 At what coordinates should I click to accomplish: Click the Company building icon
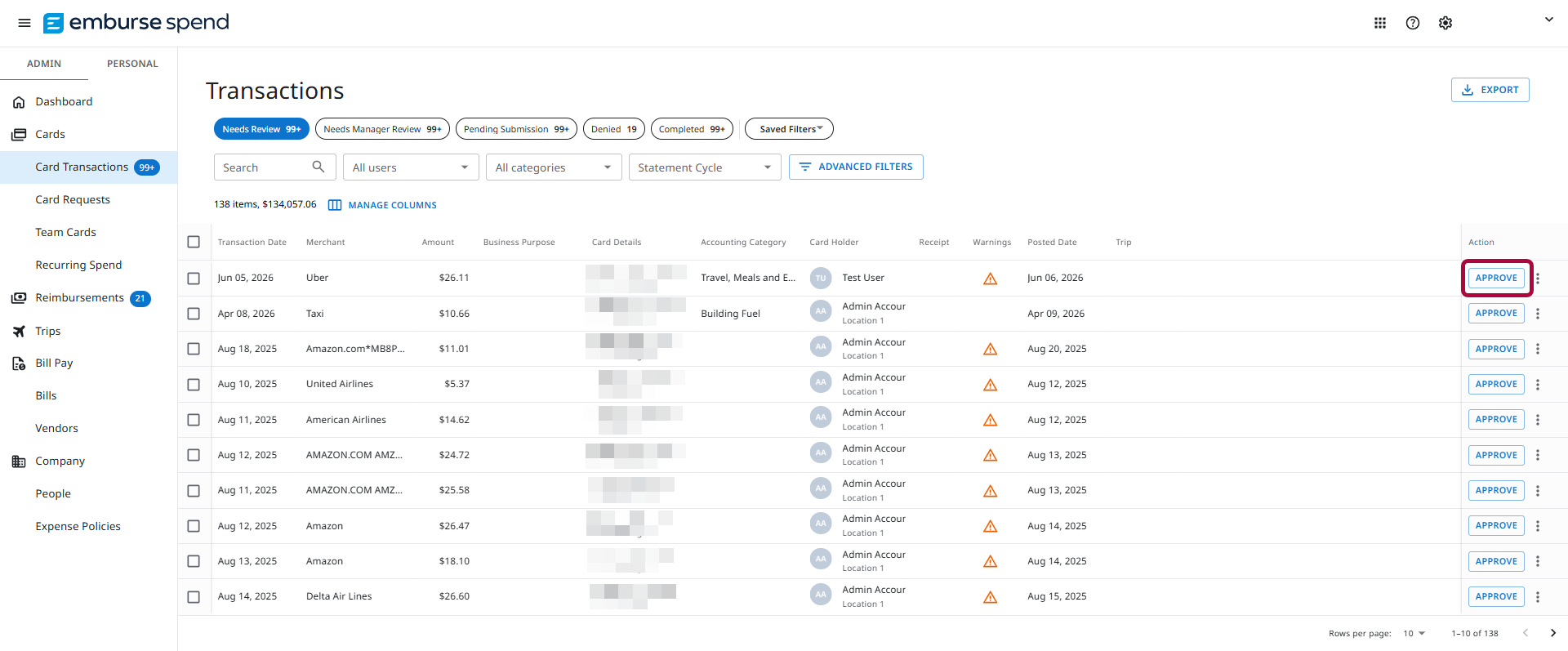tap(19, 461)
